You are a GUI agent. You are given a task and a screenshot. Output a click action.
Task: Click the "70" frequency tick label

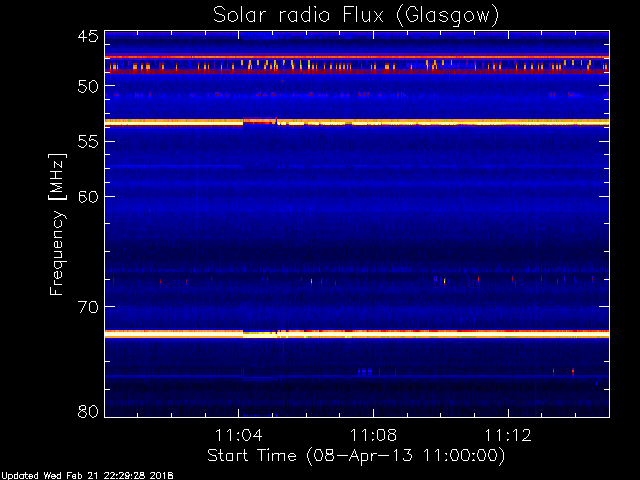coord(88,307)
